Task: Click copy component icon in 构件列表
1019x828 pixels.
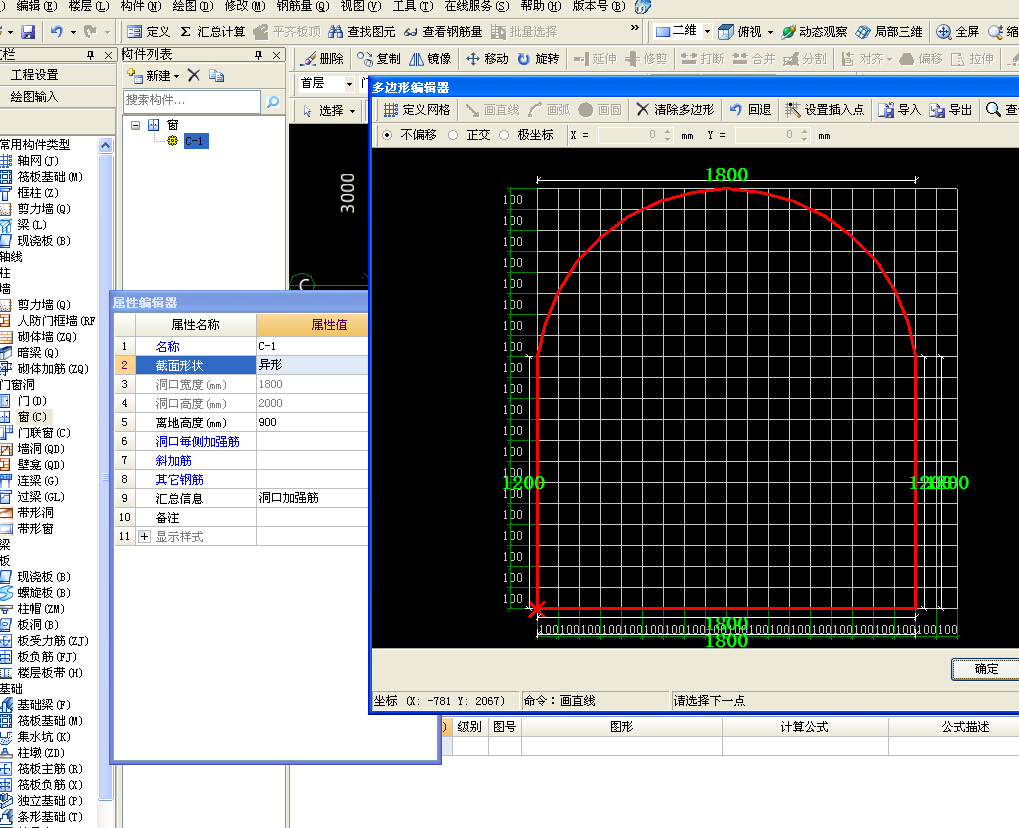Action: (217, 75)
